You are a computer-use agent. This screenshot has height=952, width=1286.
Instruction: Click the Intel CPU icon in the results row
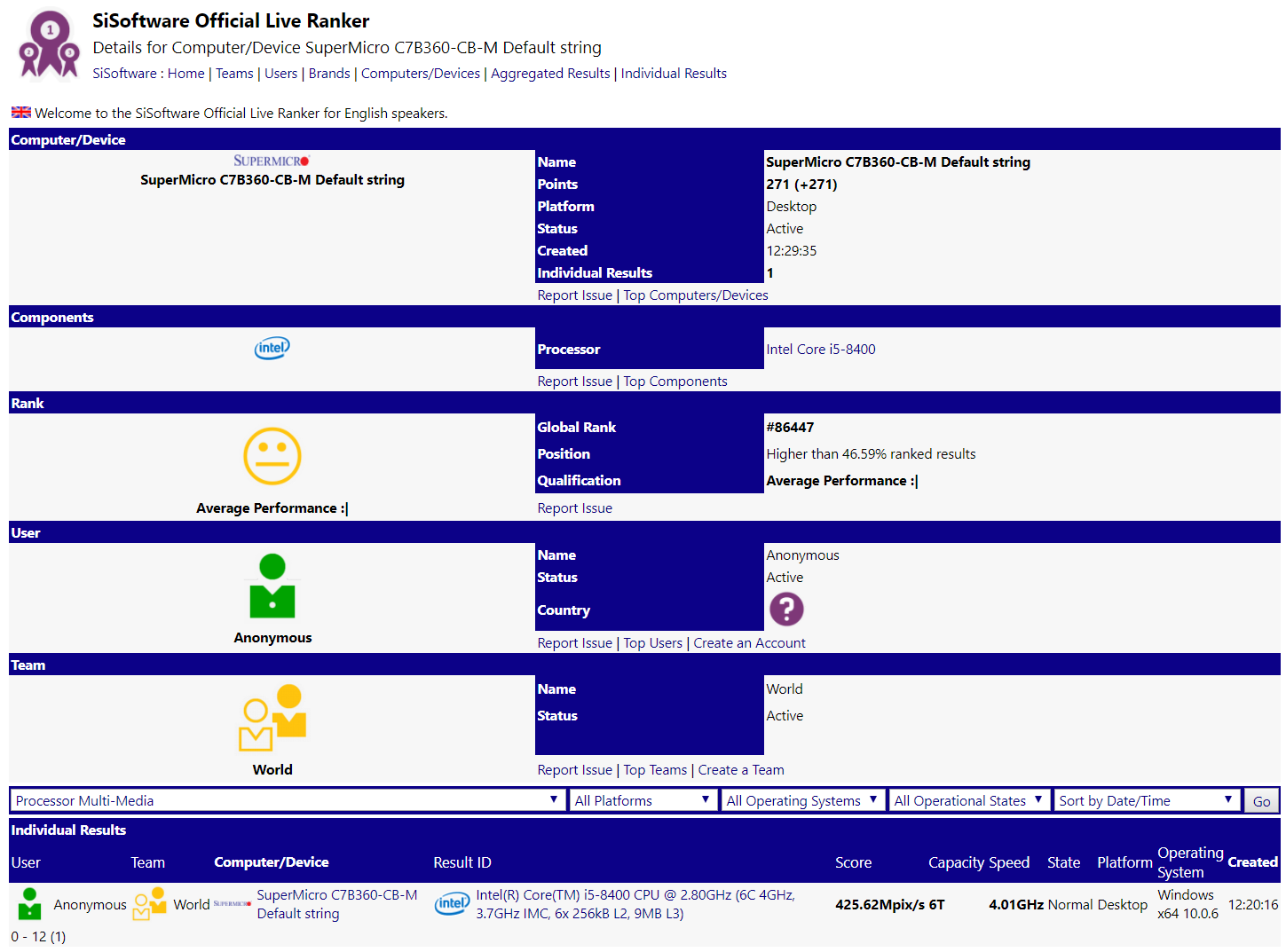(x=452, y=903)
